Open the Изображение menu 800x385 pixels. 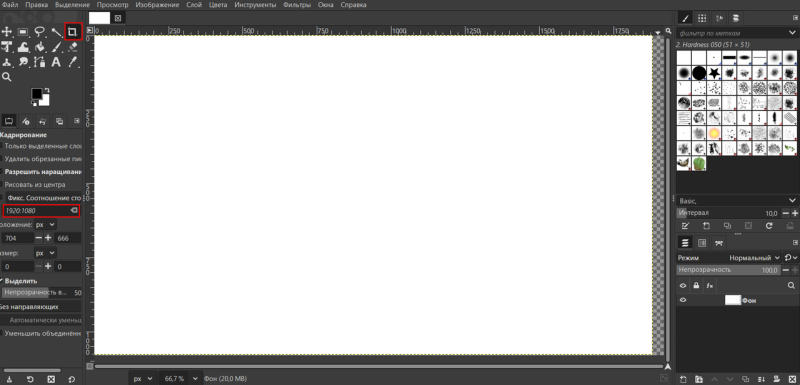pyautogui.click(x=157, y=5)
